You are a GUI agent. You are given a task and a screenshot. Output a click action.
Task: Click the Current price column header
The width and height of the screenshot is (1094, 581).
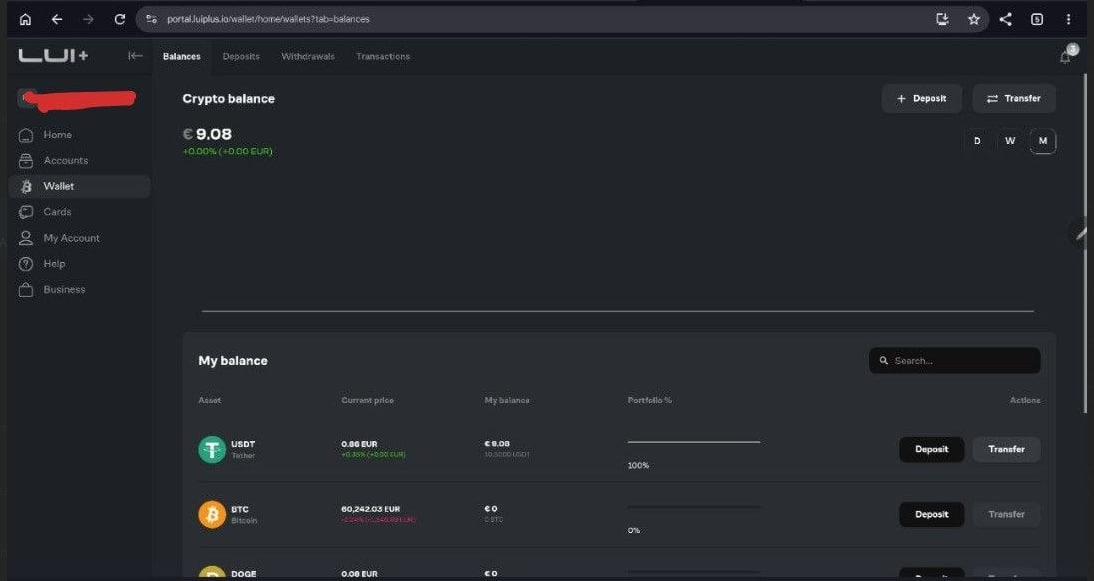367,400
